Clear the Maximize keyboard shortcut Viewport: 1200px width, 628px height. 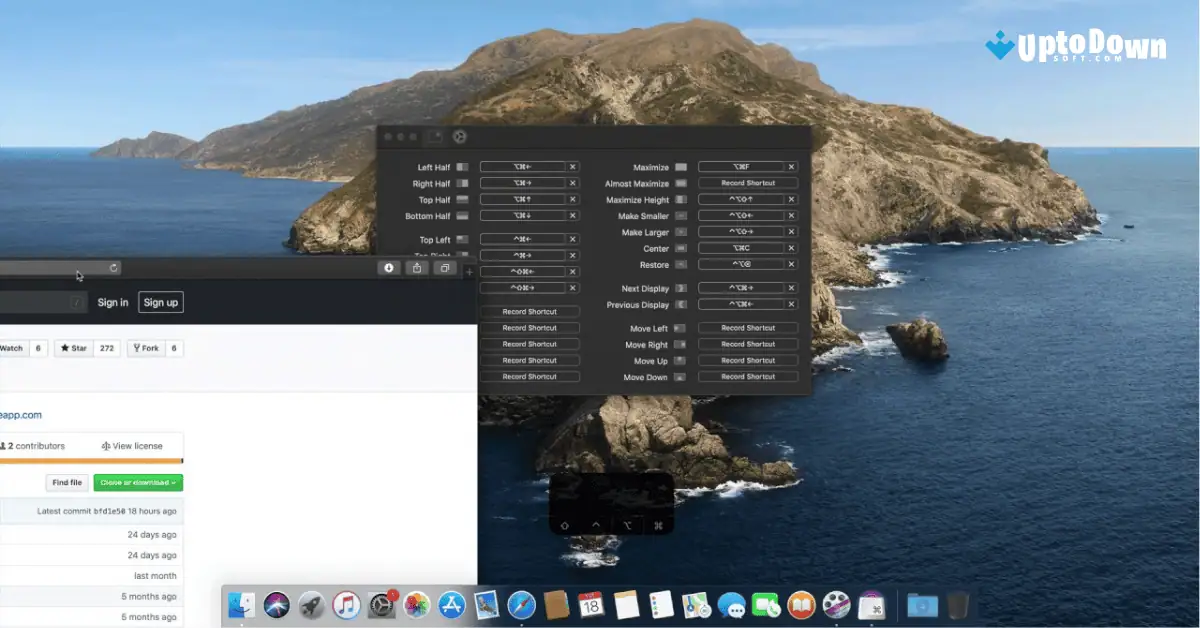pyautogui.click(x=793, y=166)
